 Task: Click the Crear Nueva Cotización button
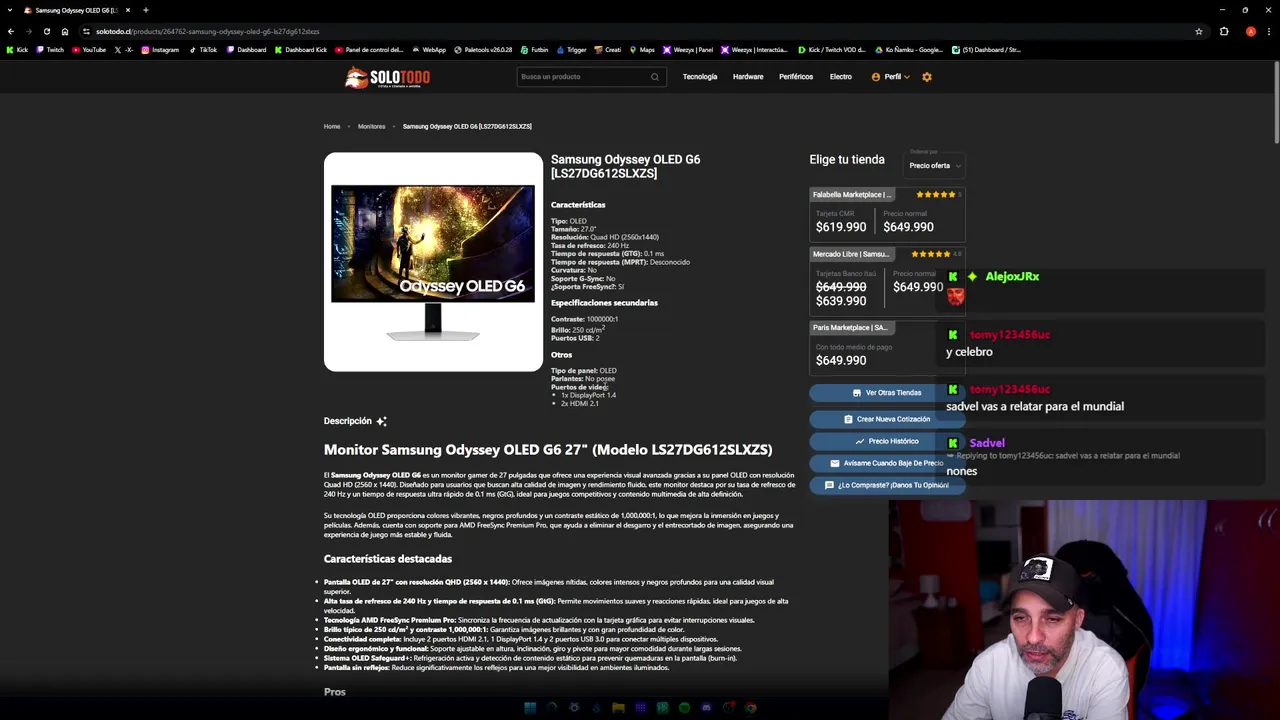pos(887,419)
